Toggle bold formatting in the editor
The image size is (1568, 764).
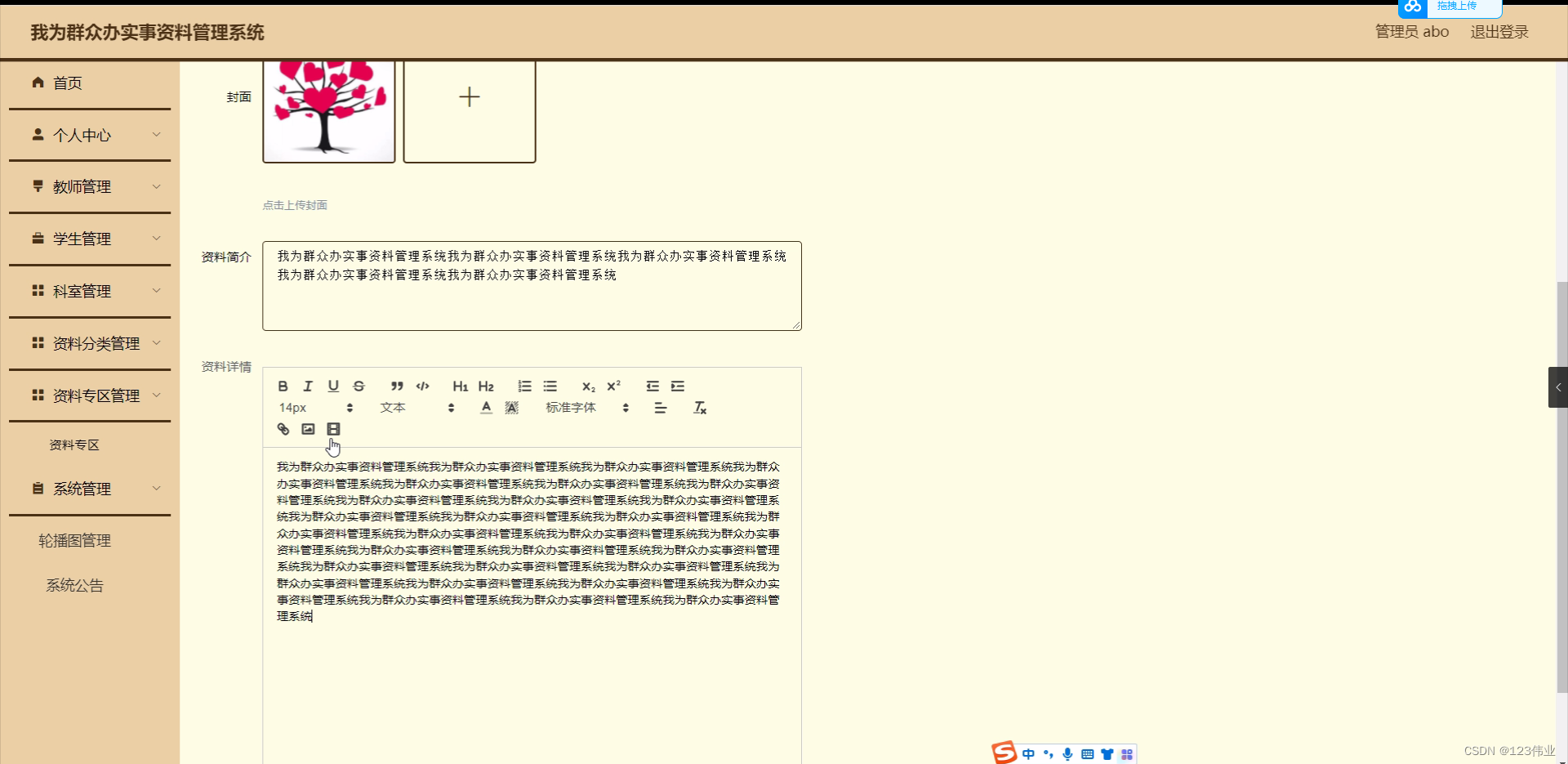(283, 386)
